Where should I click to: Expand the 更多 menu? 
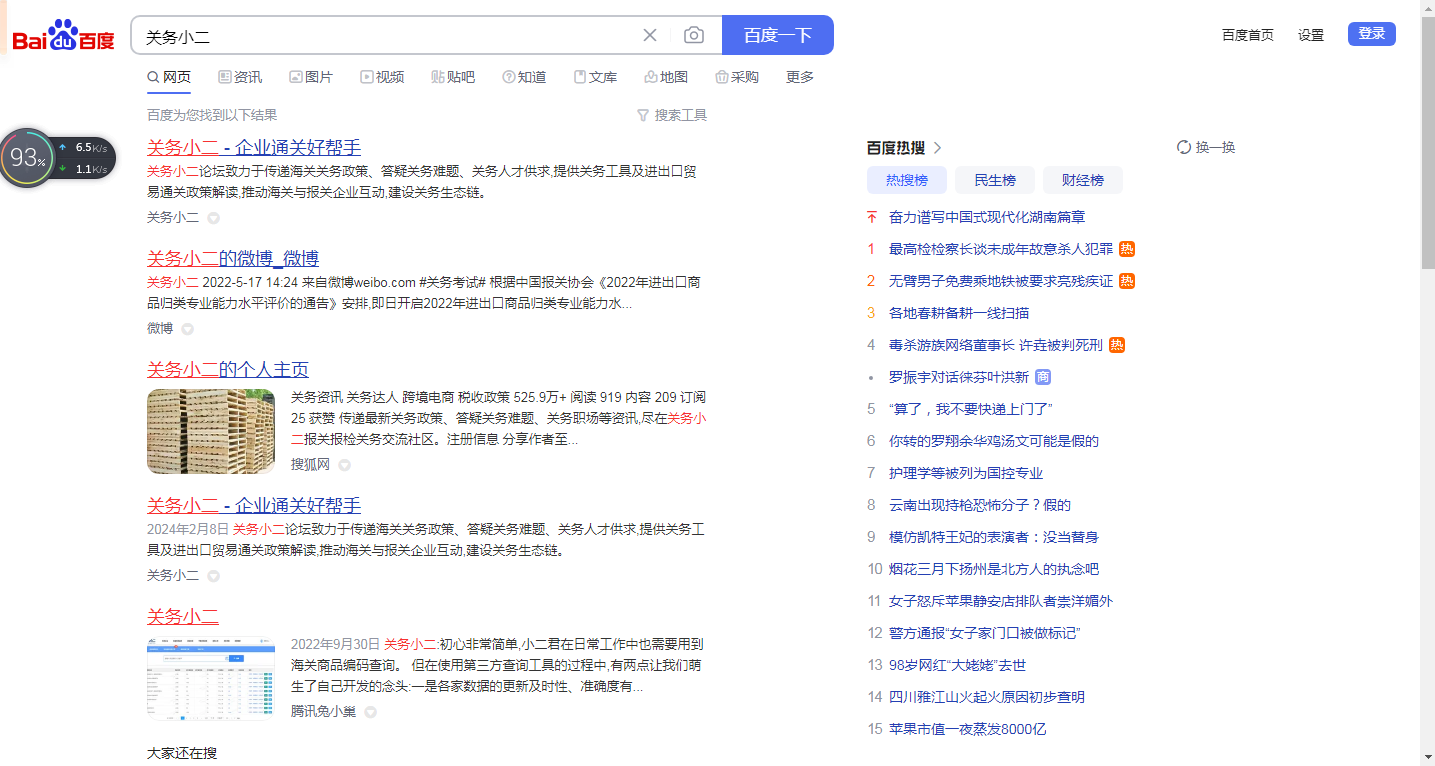pyautogui.click(x=800, y=77)
